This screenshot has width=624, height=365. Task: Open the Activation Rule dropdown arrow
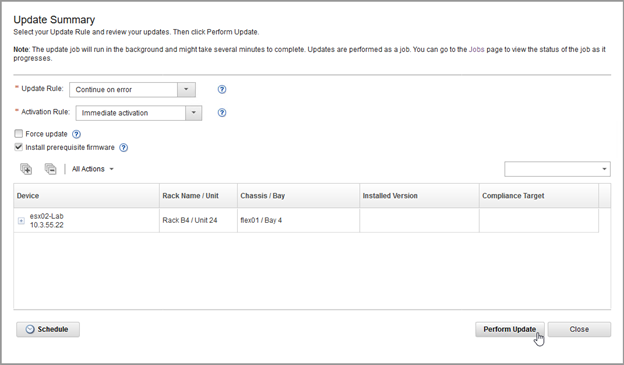[193, 113]
